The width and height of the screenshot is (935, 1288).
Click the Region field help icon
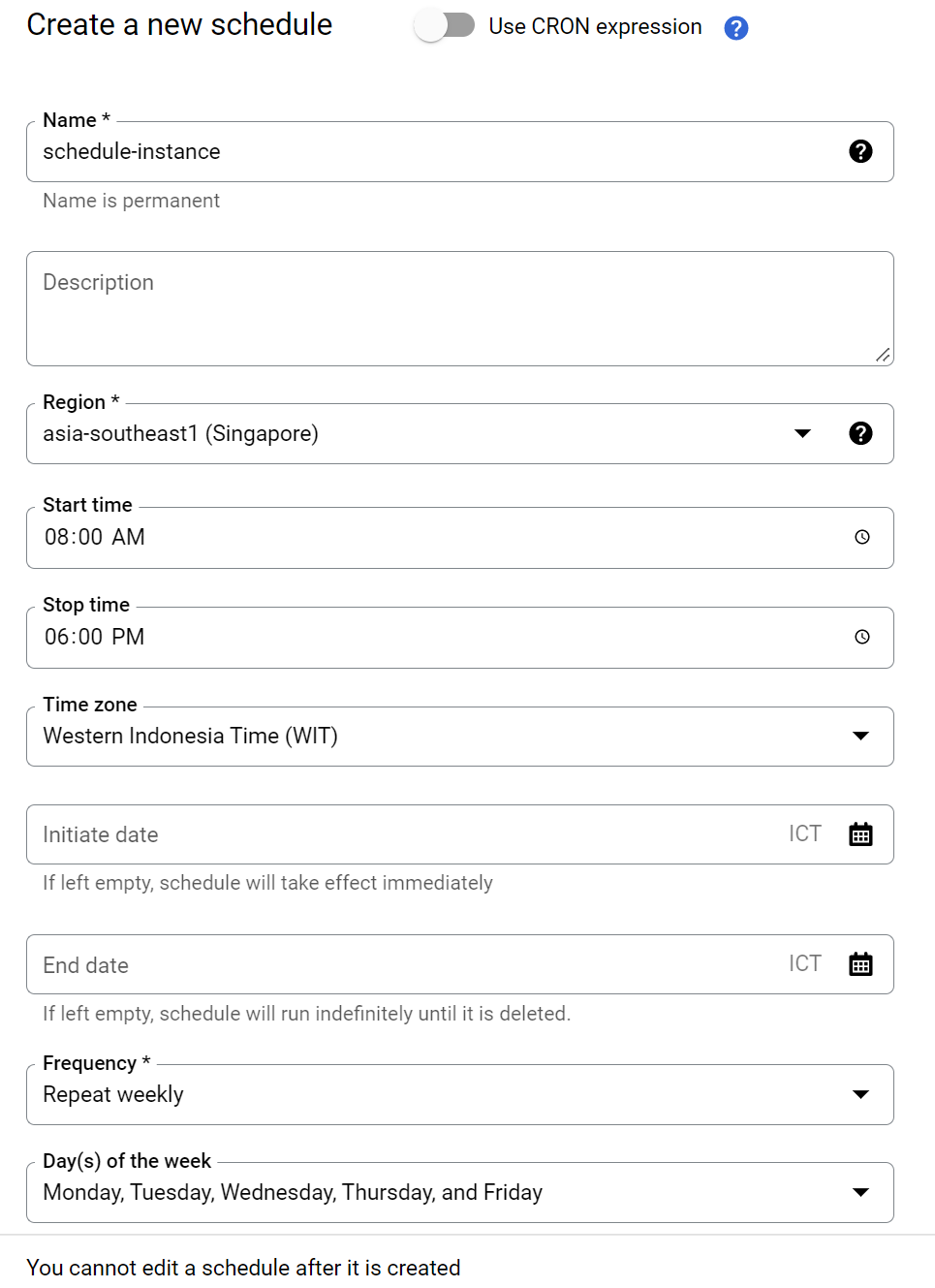click(860, 433)
